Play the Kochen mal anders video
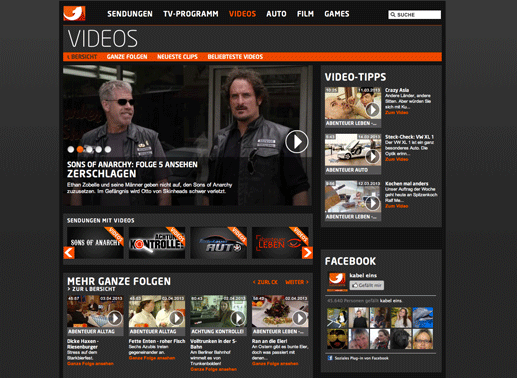This screenshot has width=517, height=378. [372, 203]
